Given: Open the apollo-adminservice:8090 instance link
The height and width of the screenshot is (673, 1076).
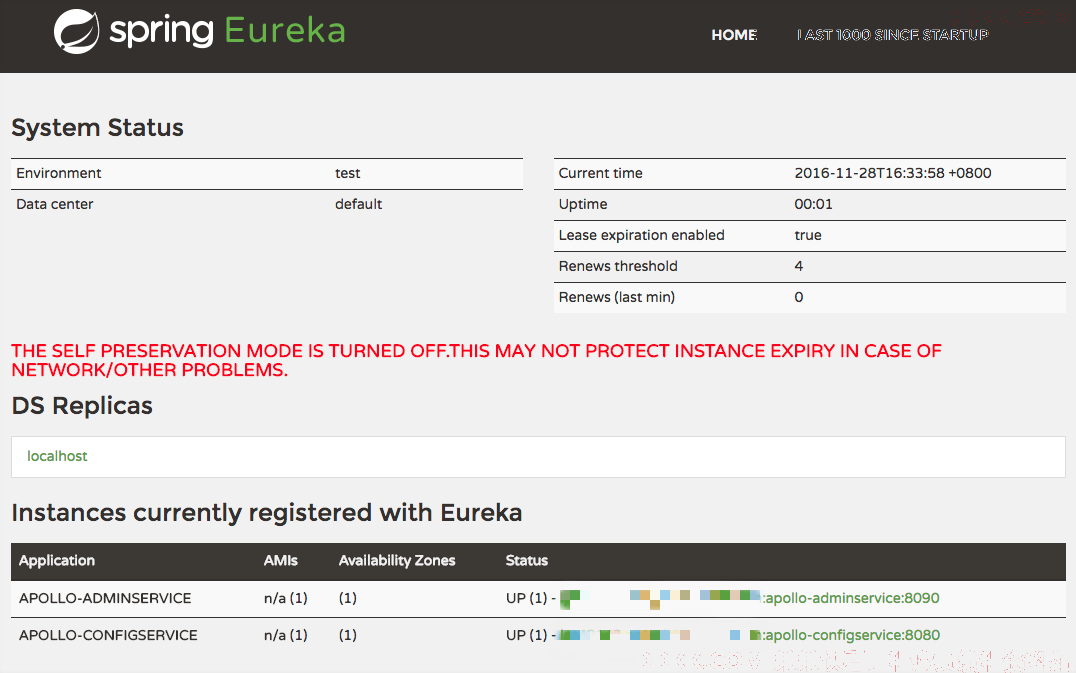Looking at the screenshot, I should [852, 598].
